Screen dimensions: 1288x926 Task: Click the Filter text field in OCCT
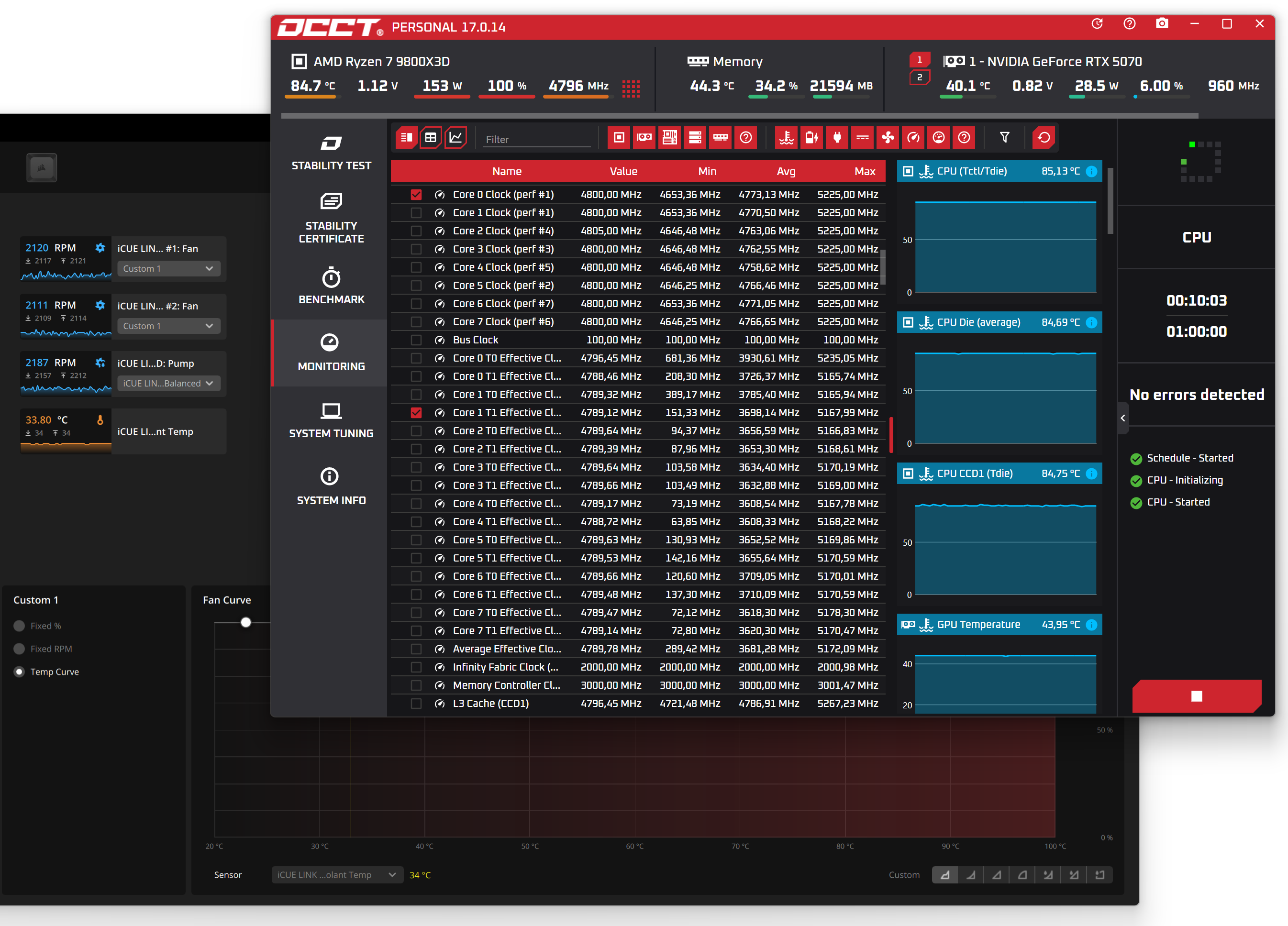537,139
